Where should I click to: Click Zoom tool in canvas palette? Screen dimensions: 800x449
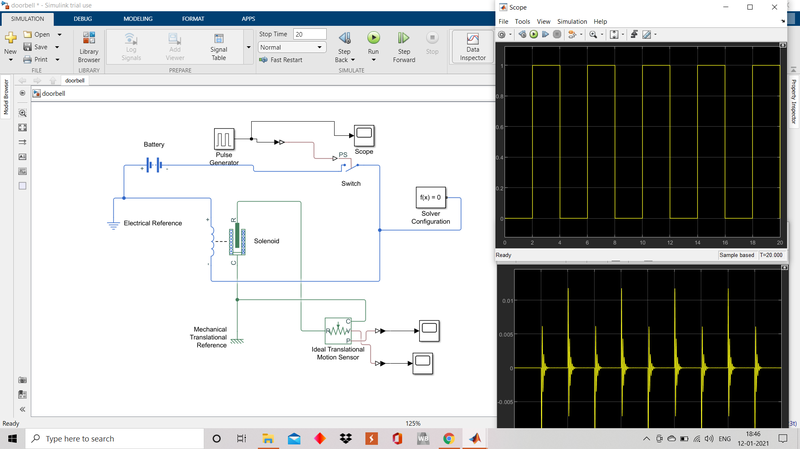[x=22, y=113]
